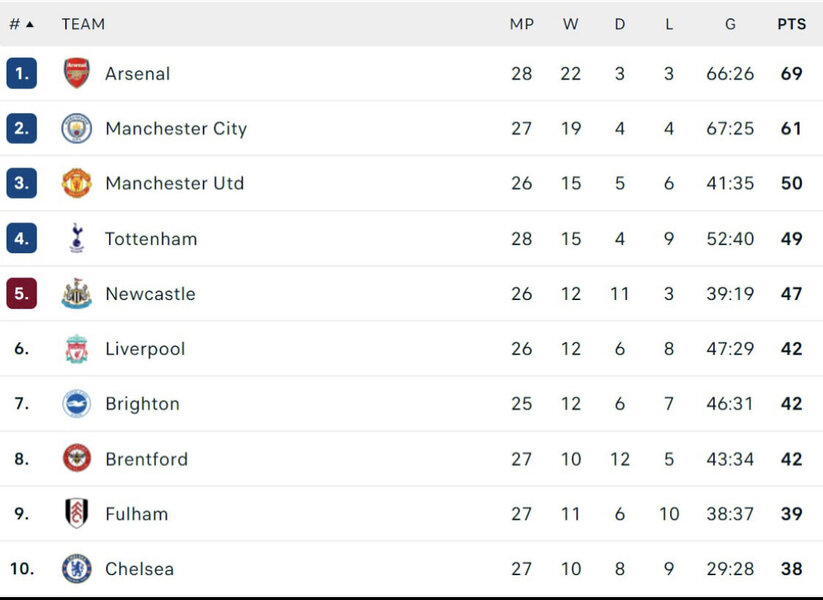Click the Newcastle club crest icon

click(77, 294)
